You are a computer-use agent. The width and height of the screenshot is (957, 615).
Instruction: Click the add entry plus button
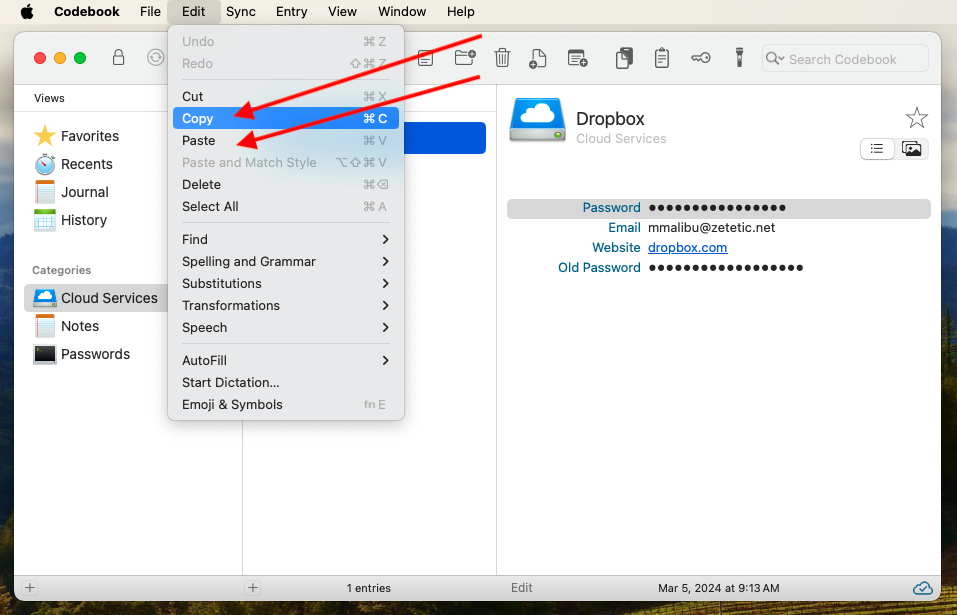(253, 588)
